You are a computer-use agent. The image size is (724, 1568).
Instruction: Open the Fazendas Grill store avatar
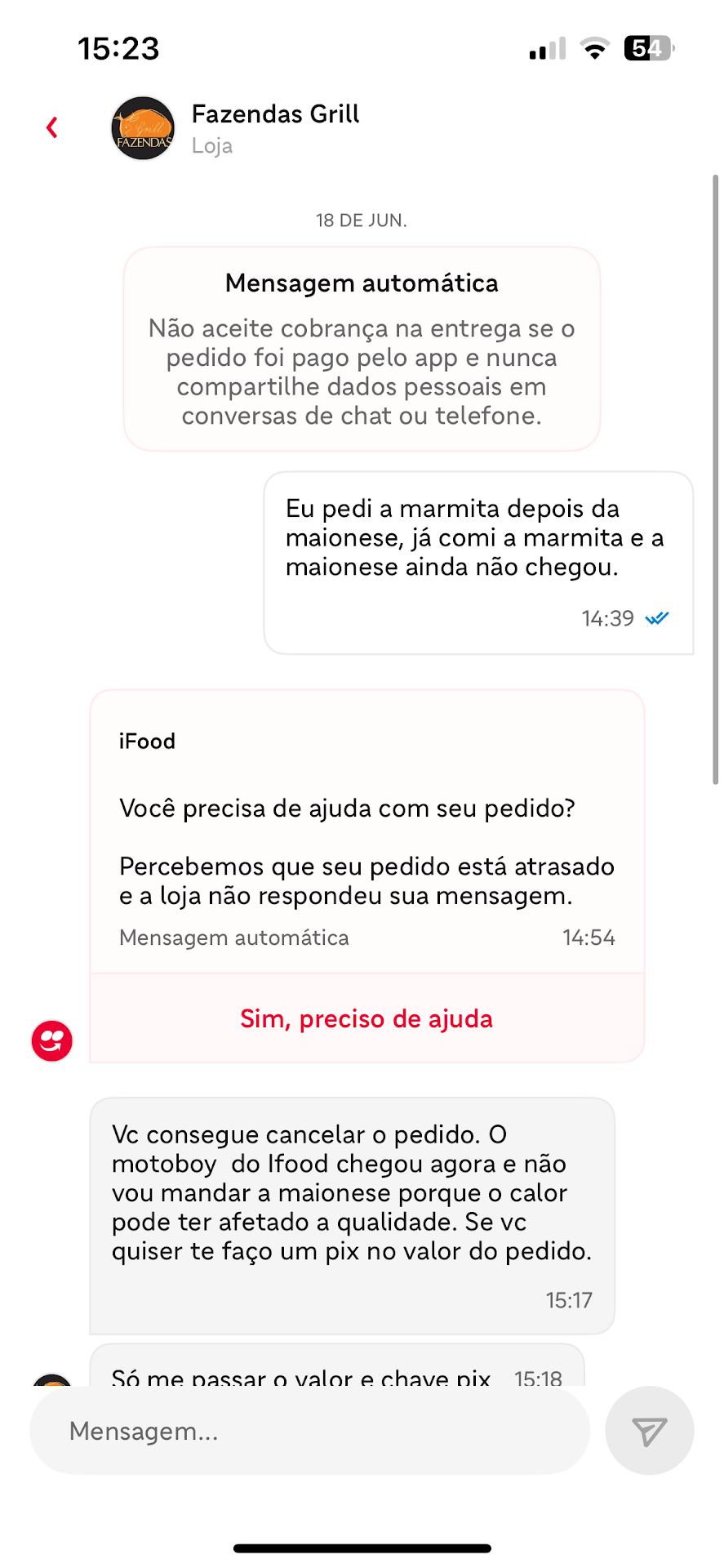143,128
